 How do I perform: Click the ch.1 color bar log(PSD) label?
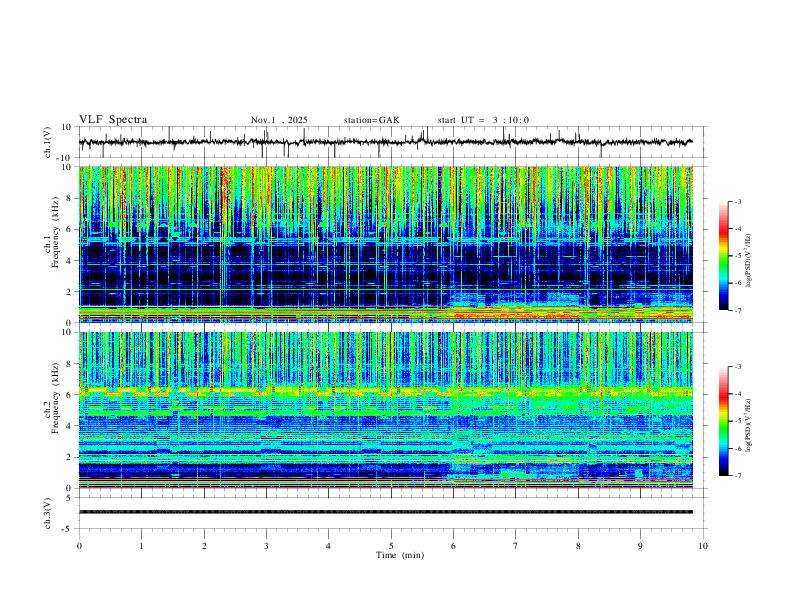[749, 261]
